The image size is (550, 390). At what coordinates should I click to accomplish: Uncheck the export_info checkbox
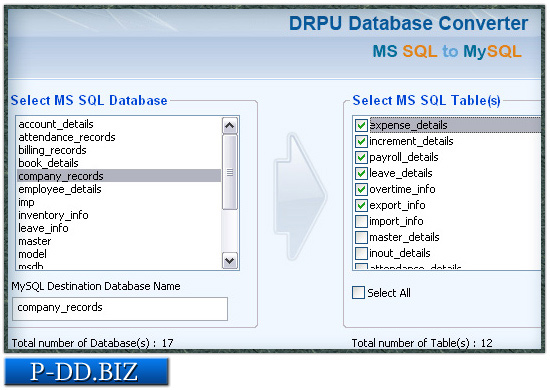click(361, 205)
